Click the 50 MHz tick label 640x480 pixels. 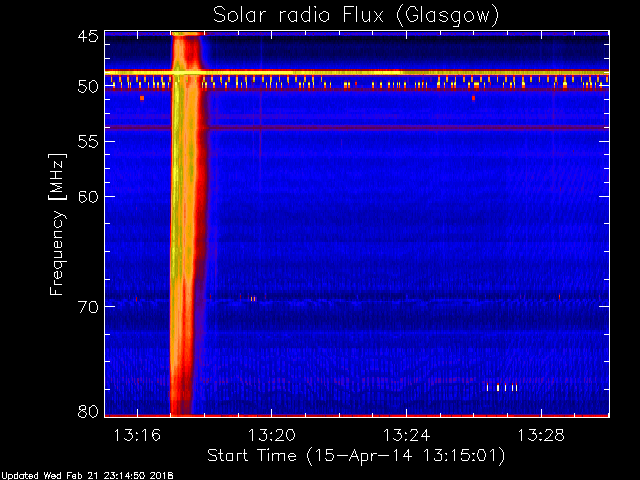[x=88, y=87]
